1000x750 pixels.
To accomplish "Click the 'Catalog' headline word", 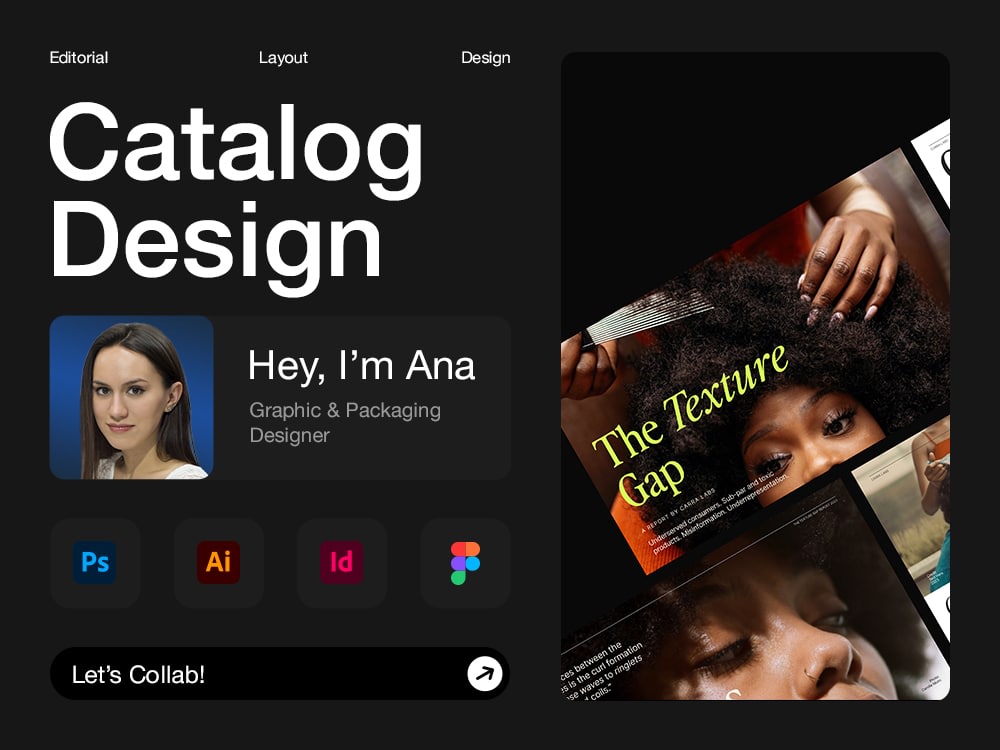I will (x=235, y=149).
